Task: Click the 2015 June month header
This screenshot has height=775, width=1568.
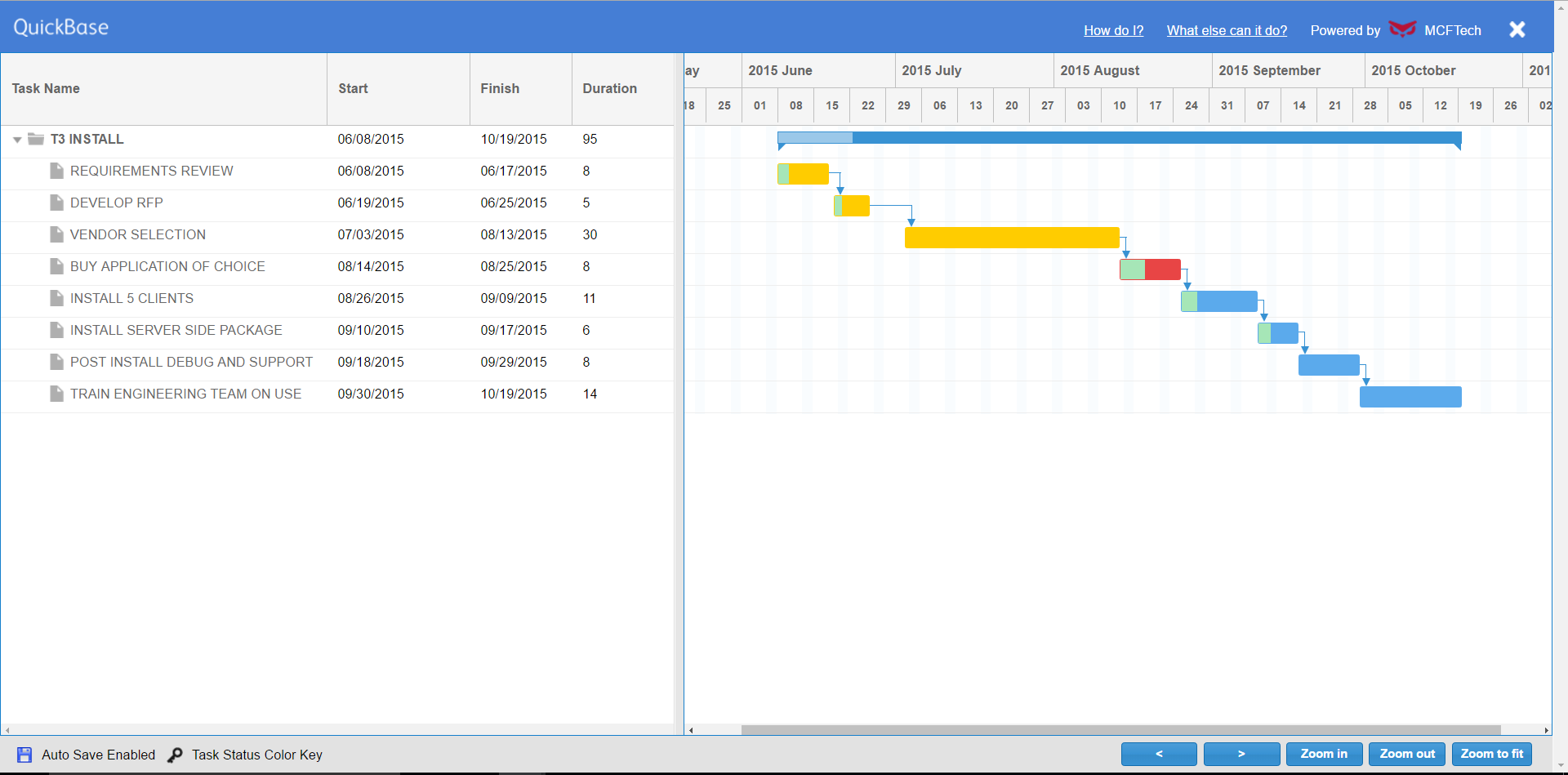Action: tap(818, 70)
